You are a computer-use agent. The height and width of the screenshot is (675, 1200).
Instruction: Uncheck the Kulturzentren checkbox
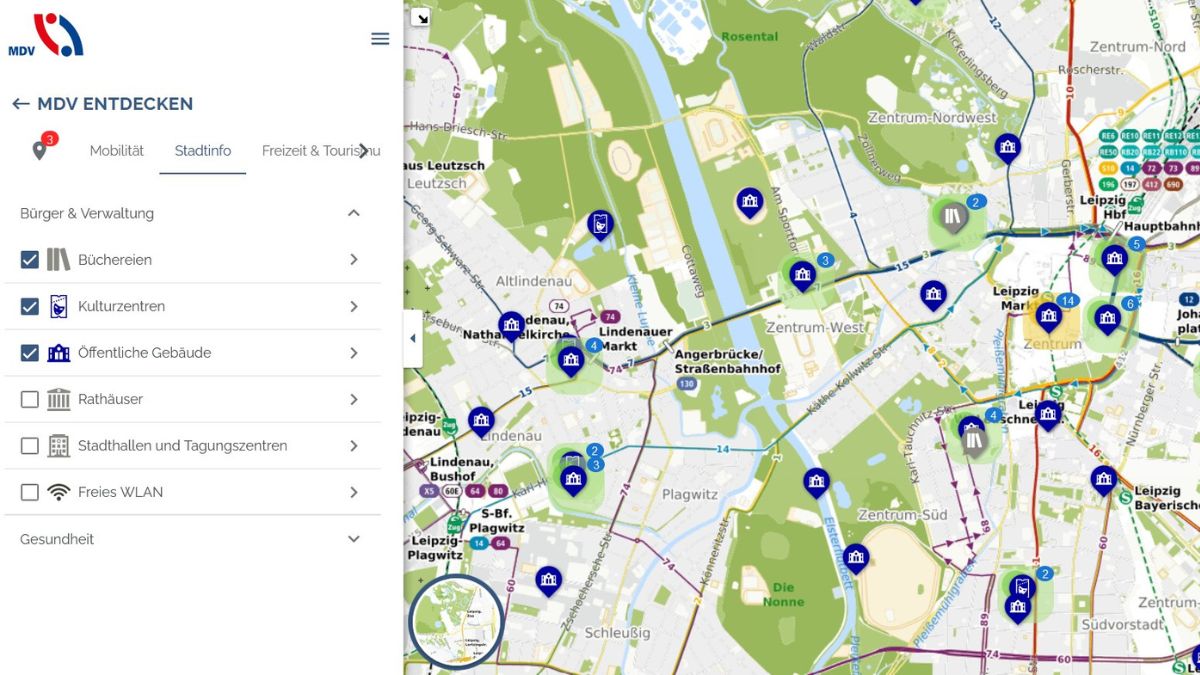coord(30,306)
